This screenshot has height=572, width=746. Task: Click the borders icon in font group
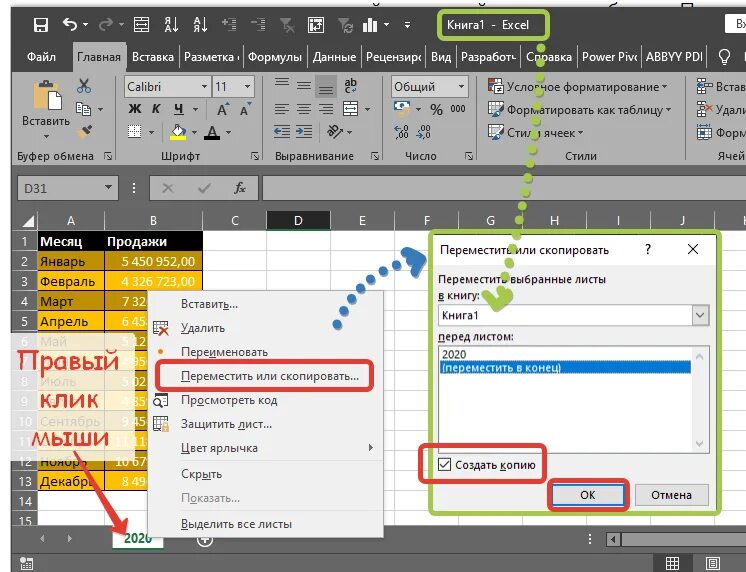pyautogui.click(x=135, y=131)
